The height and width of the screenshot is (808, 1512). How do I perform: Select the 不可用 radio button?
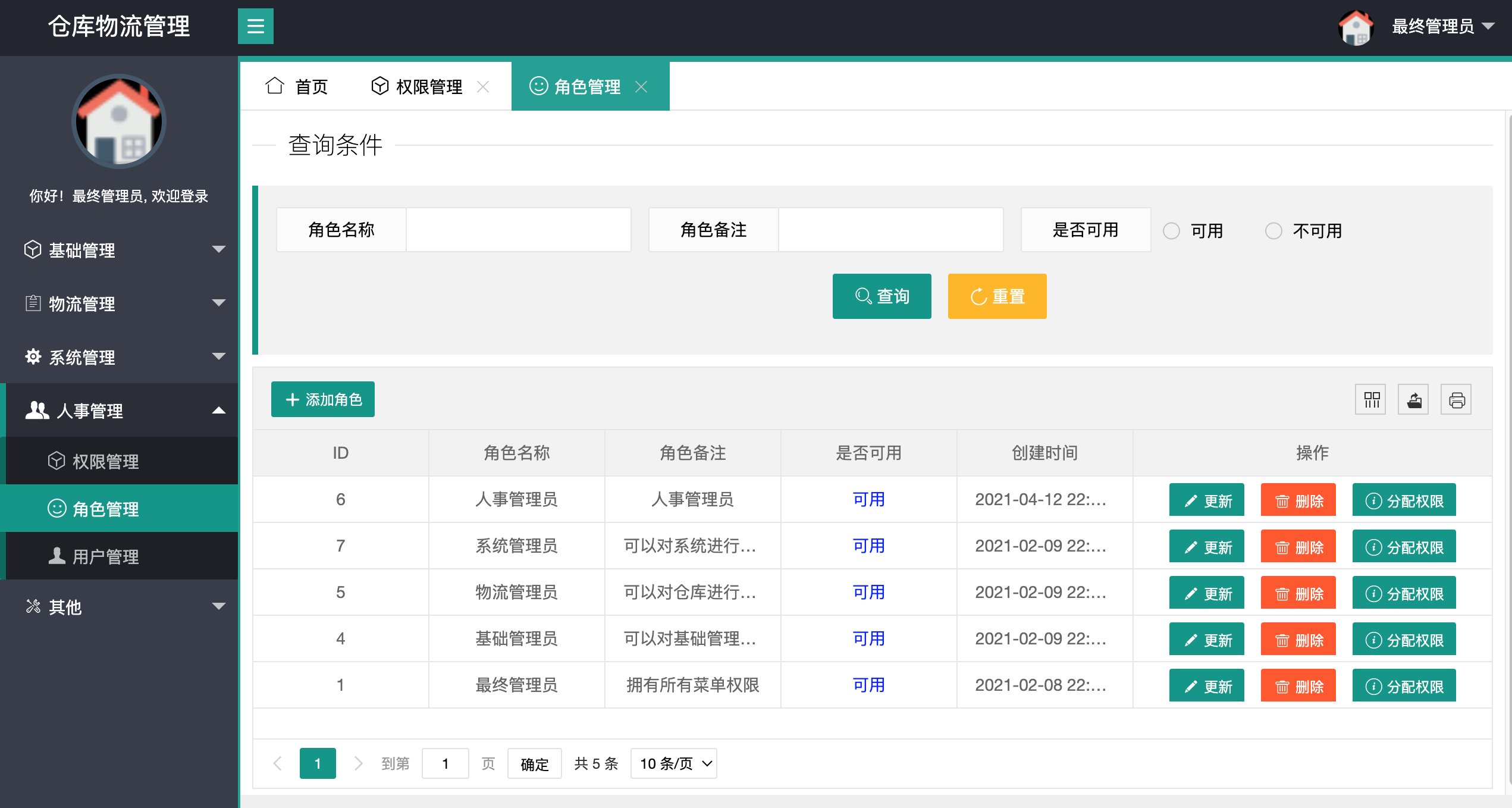point(1273,231)
